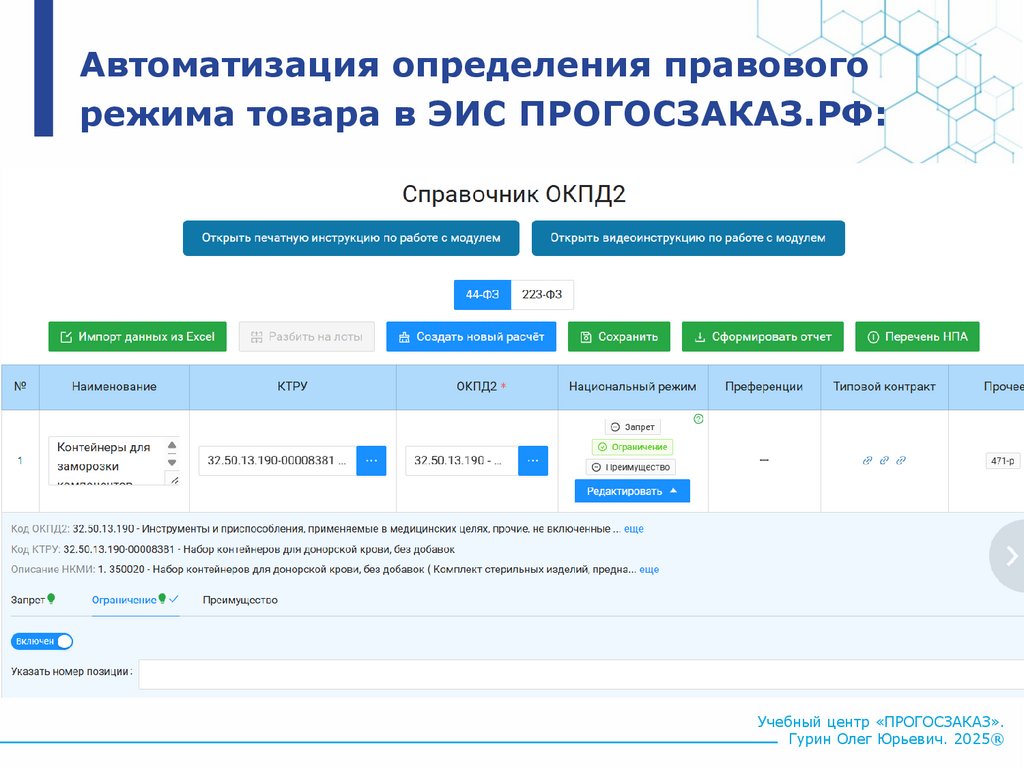Screen dimensions: 1024x768
Task: Open KTRU selection via ellipsis button
Action: (371, 460)
